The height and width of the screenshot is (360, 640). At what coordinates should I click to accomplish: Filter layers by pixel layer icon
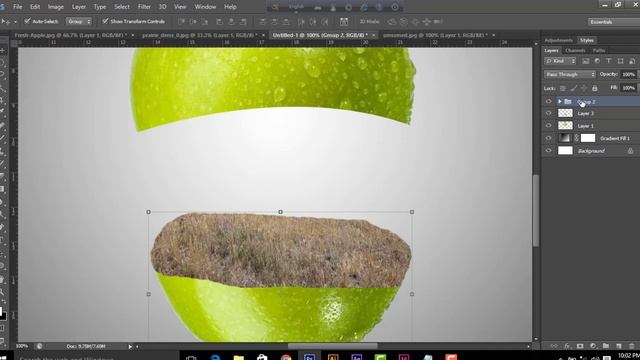tap(586, 61)
